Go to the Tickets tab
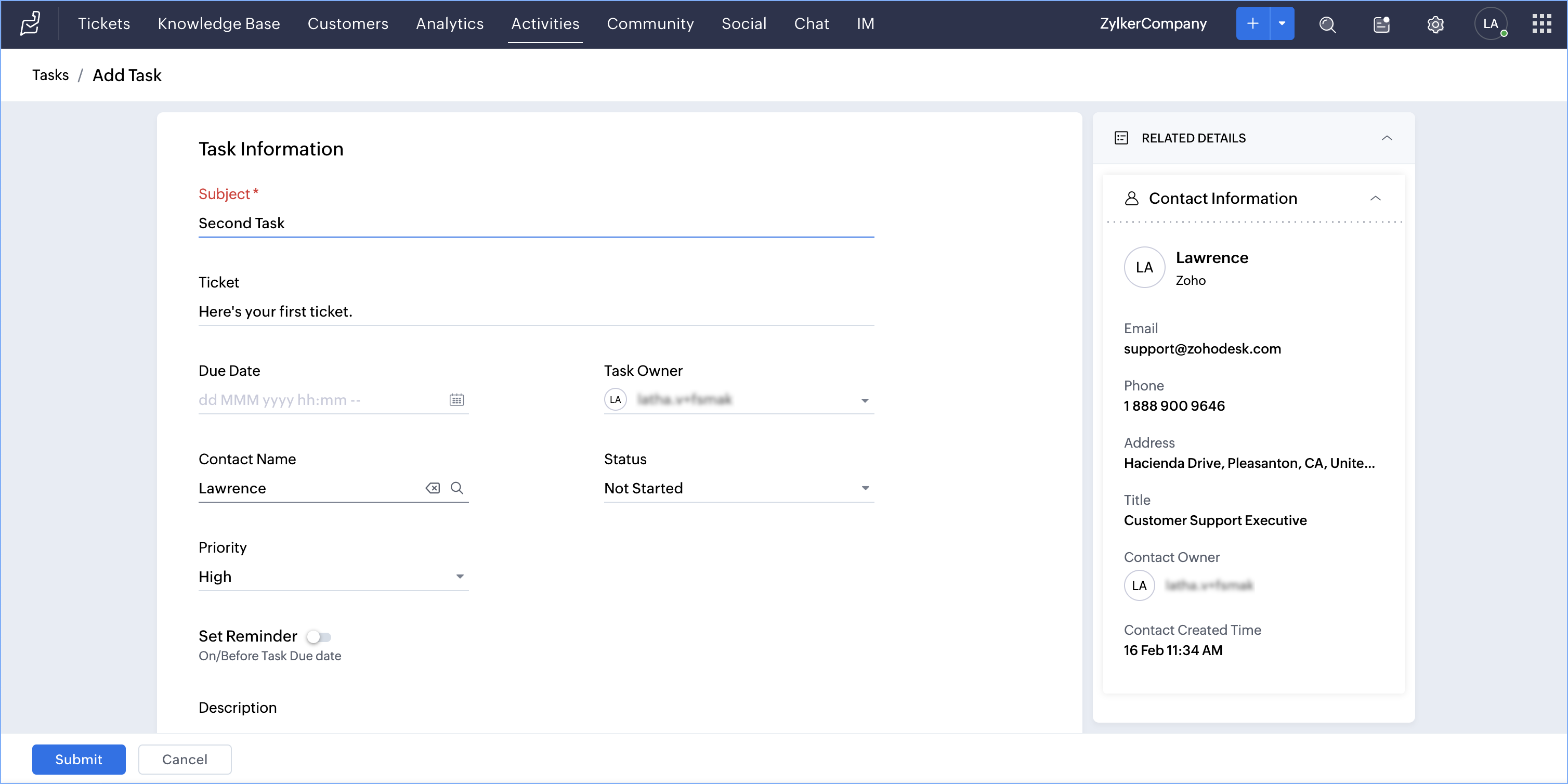 point(104,24)
